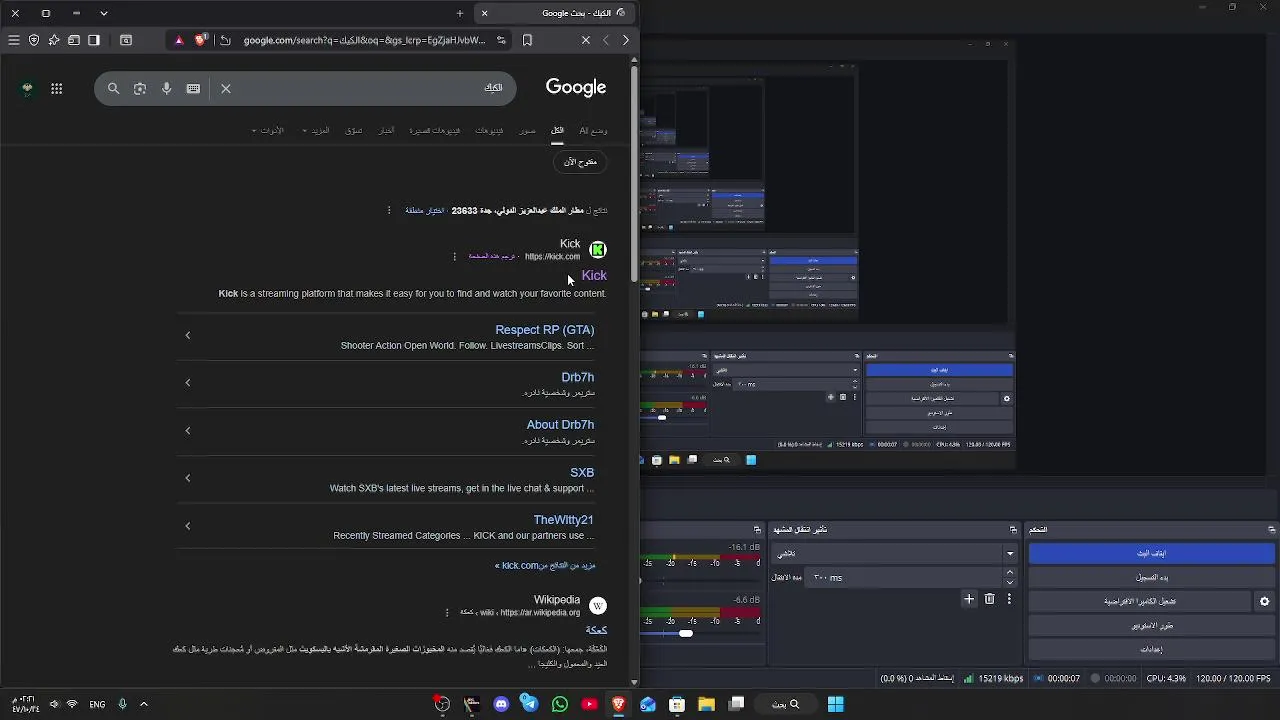1280x720 pixels.
Task: Open the OBS transition properties three-dot menu
Action: (x=1009, y=599)
